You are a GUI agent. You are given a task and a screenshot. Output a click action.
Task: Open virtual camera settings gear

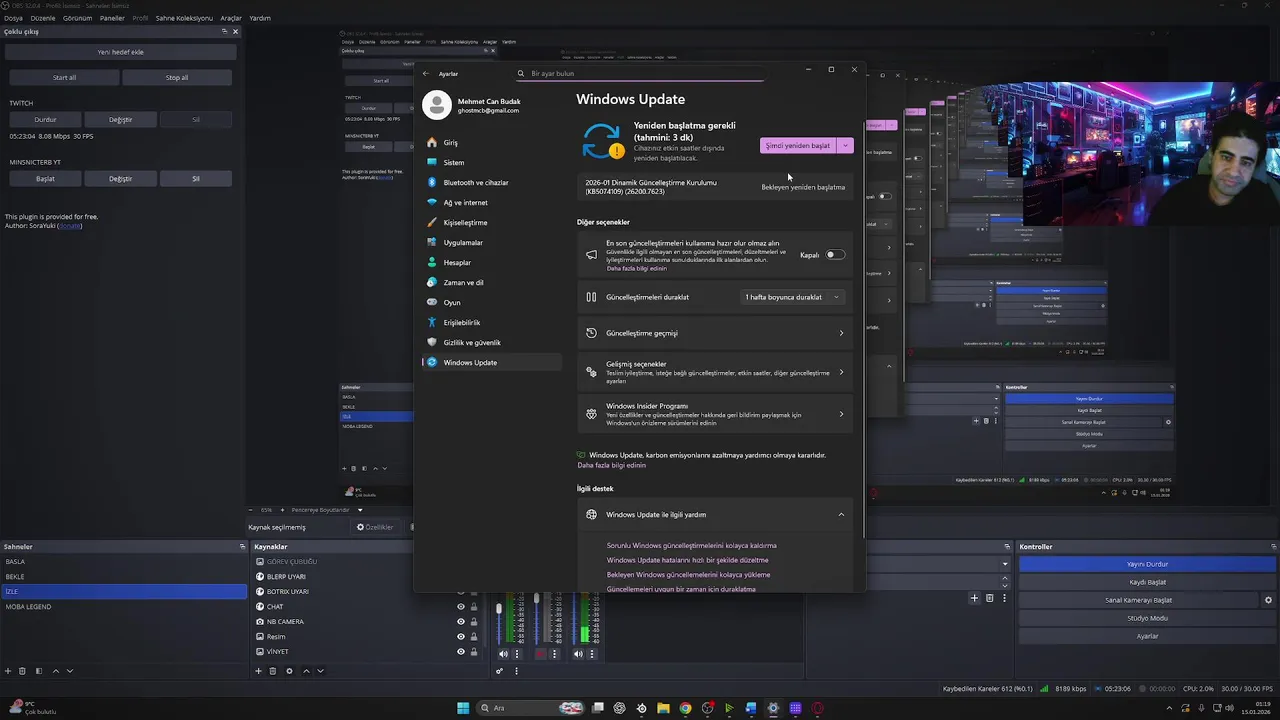1268,600
